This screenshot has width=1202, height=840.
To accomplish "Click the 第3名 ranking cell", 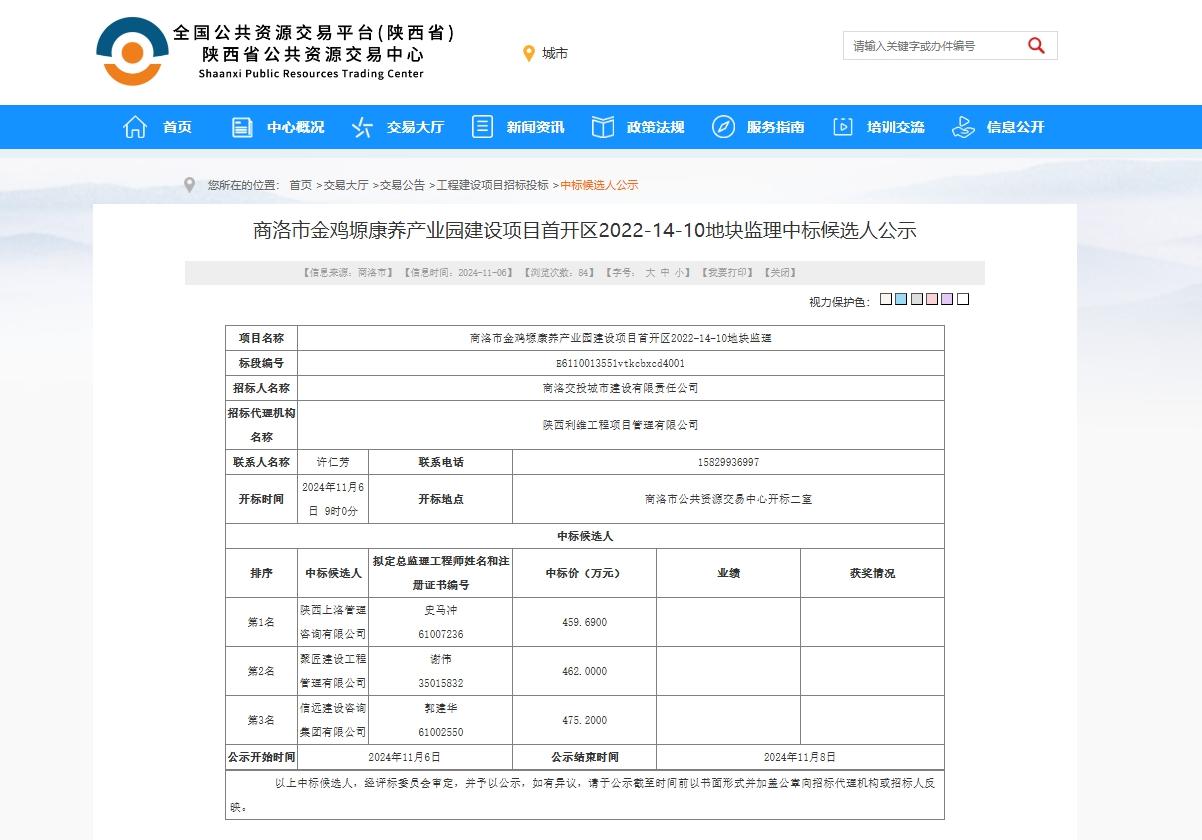I will [x=261, y=720].
